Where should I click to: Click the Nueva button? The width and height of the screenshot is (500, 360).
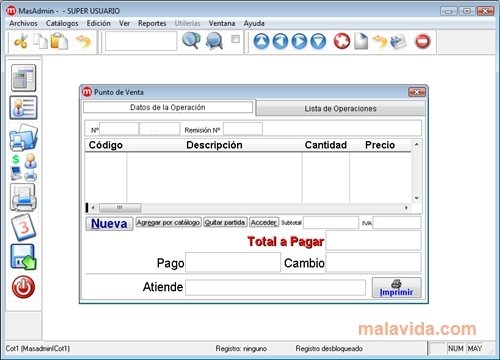coord(109,223)
